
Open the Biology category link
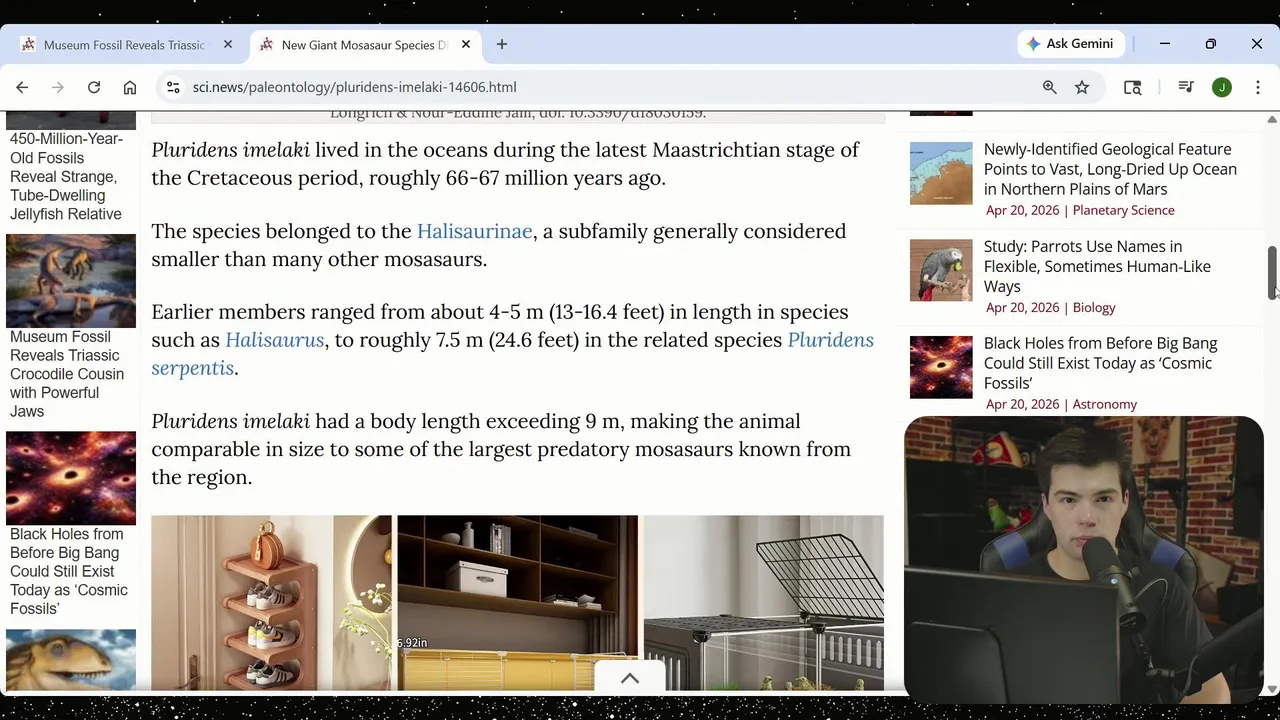1094,307
